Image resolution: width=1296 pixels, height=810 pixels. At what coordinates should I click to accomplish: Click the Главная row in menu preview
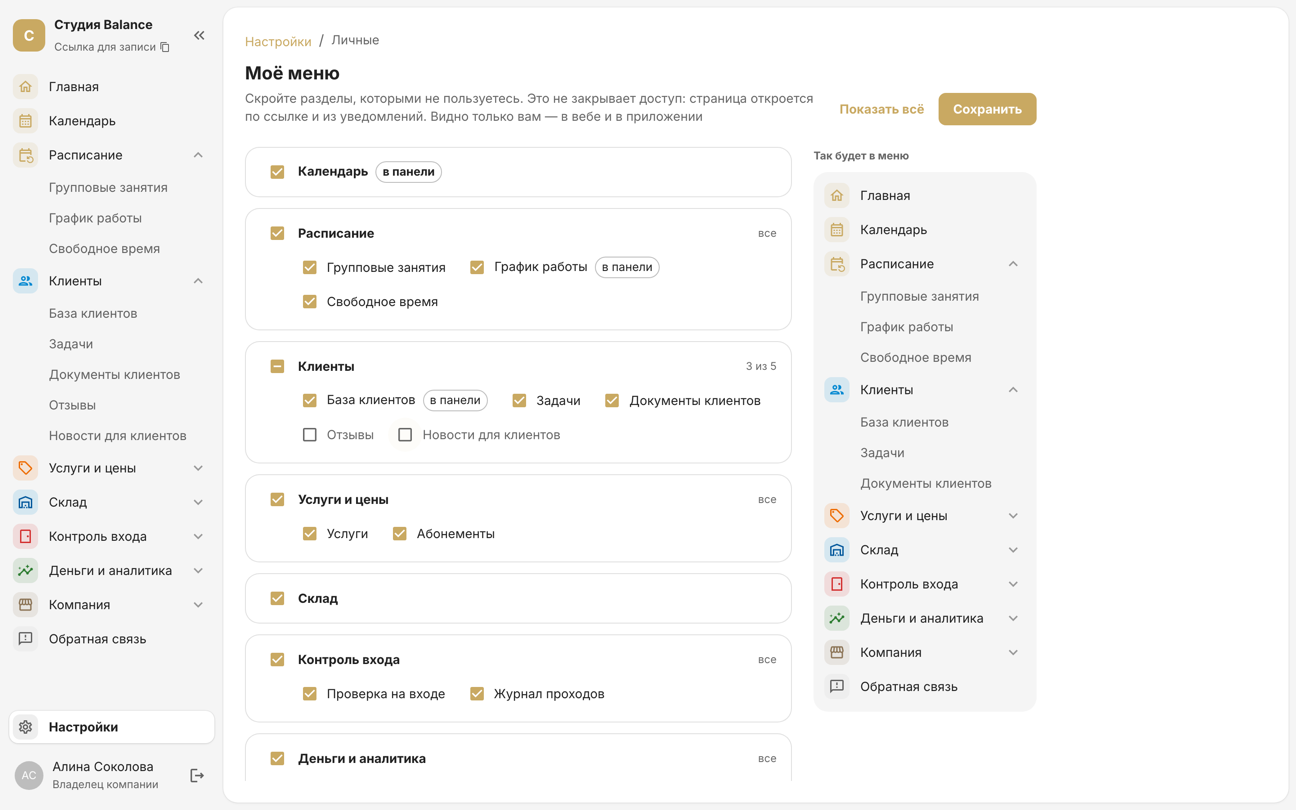(x=925, y=196)
